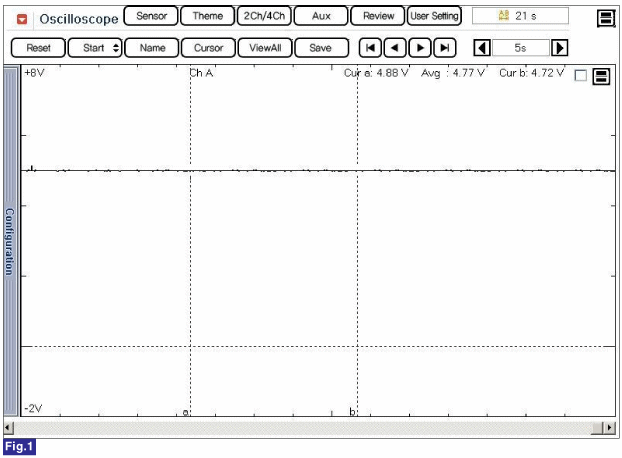Open the top-right window menu icon
The height and width of the screenshot is (458, 622).
pos(605,17)
